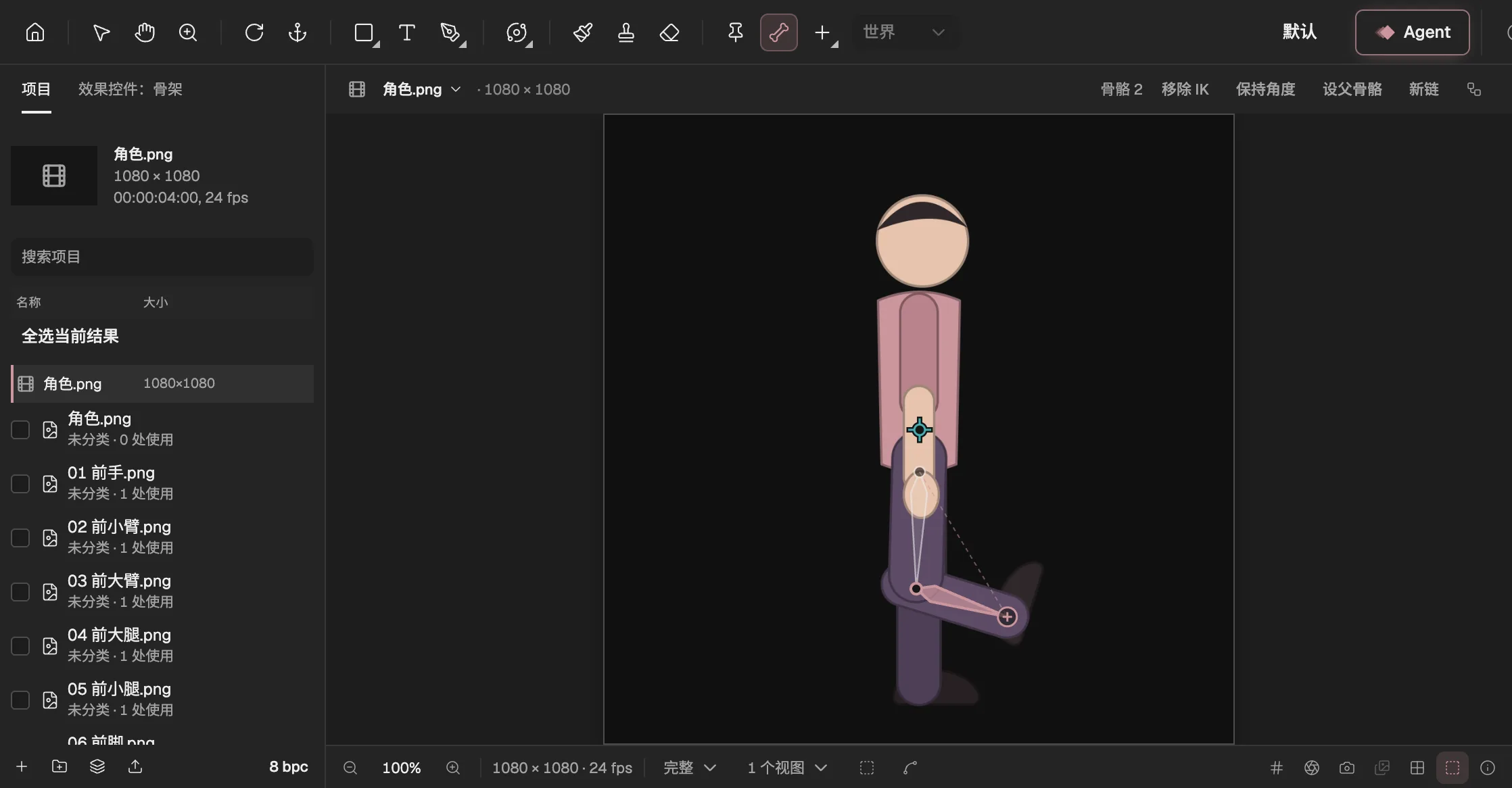Select the Text tool

tap(407, 32)
